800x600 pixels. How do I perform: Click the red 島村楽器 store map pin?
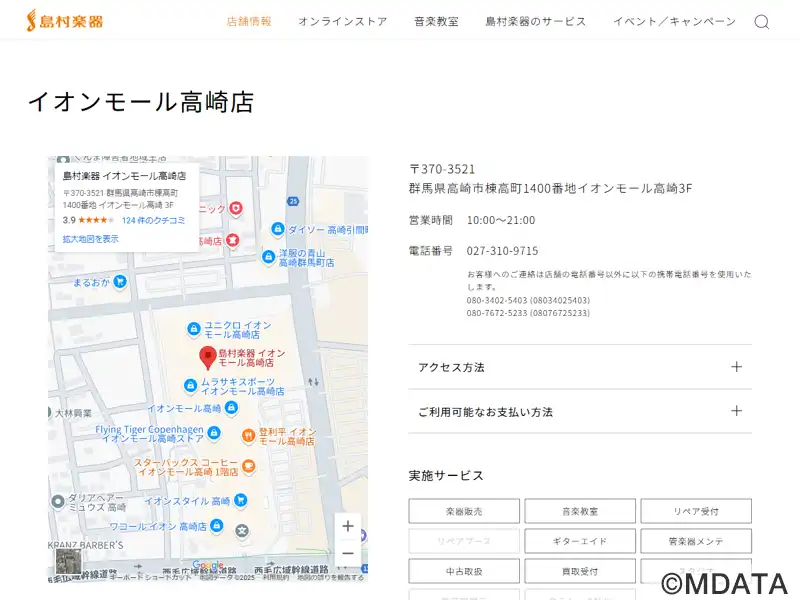click(x=208, y=357)
